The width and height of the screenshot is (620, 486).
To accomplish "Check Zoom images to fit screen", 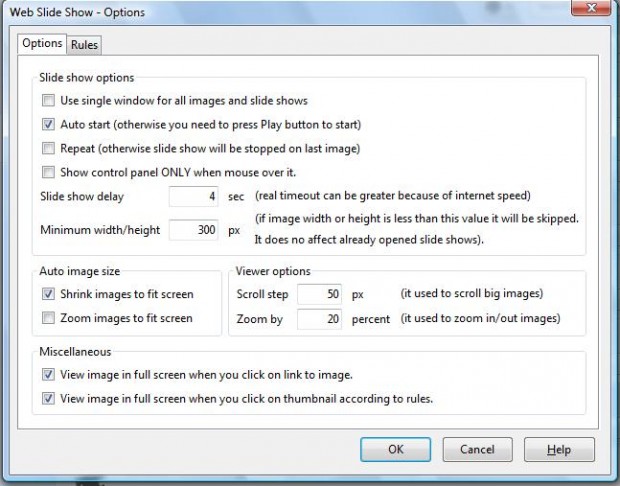I will click(48, 318).
